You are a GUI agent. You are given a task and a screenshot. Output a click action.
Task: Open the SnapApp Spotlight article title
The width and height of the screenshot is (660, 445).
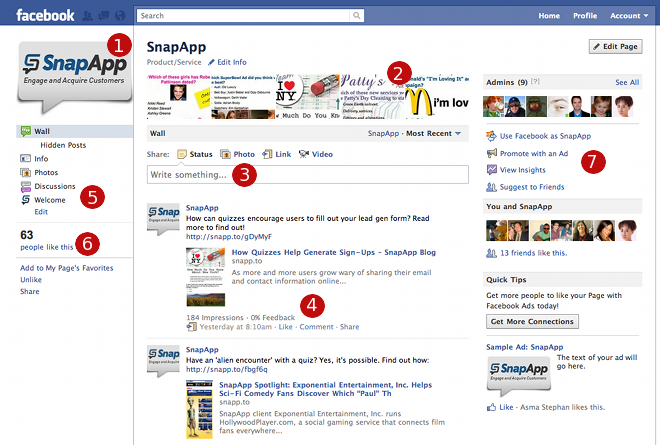coord(325,389)
